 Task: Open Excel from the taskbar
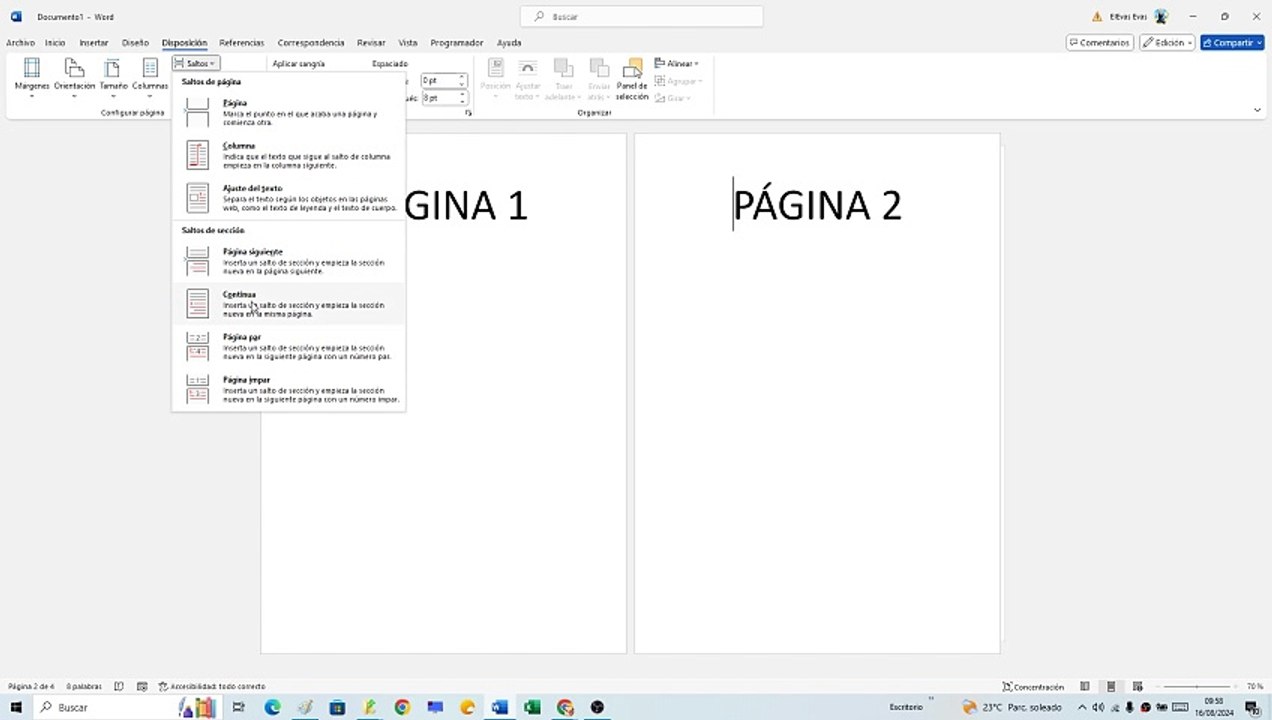(532, 707)
